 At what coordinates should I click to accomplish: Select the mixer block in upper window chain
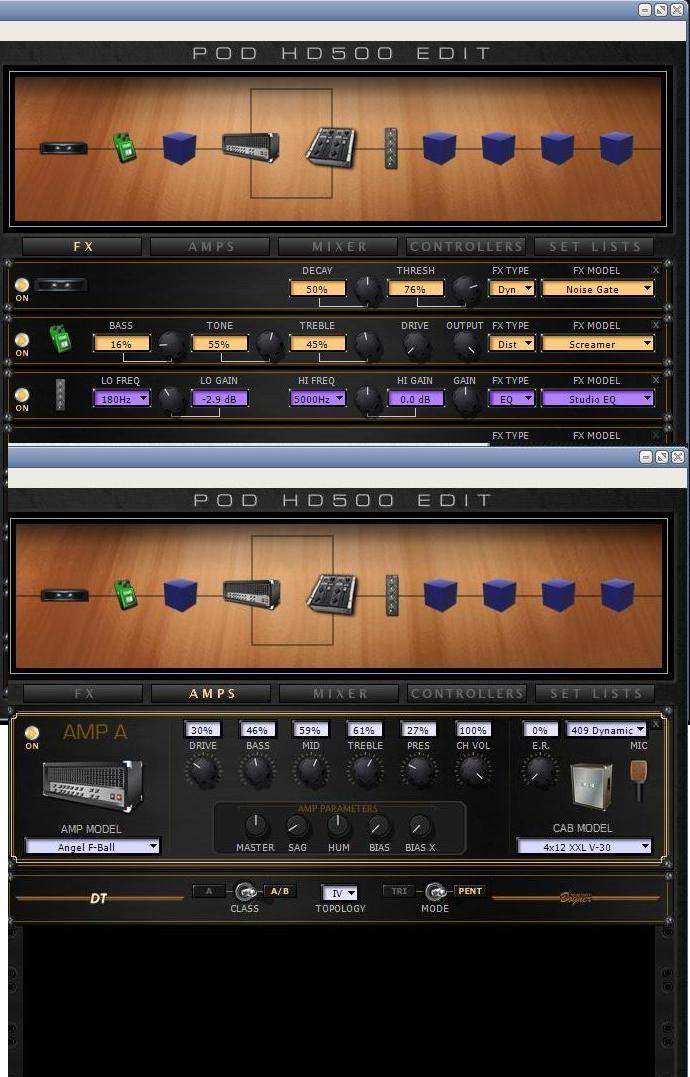[331, 147]
